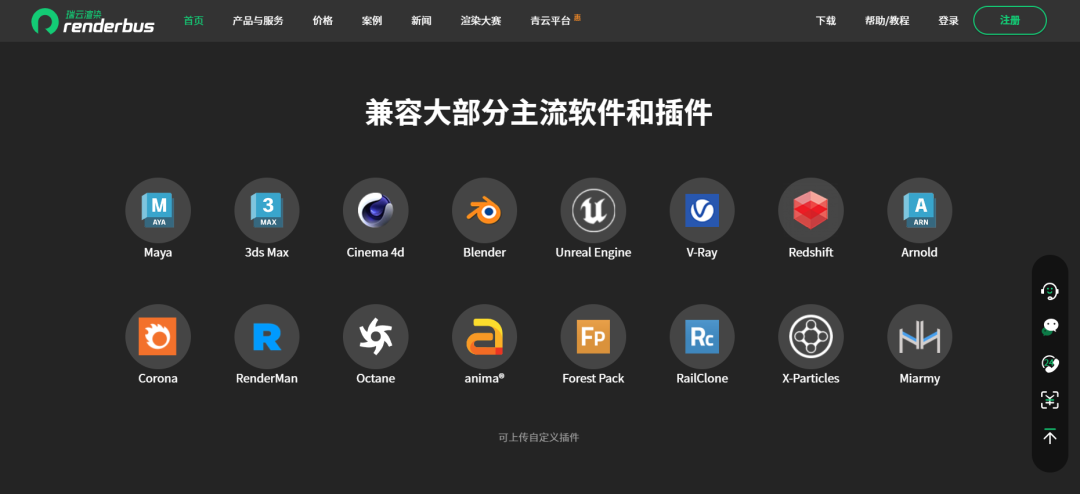Click the WeChat icon in sidebar
Screen dimensions: 1080x494
(x=1049, y=327)
